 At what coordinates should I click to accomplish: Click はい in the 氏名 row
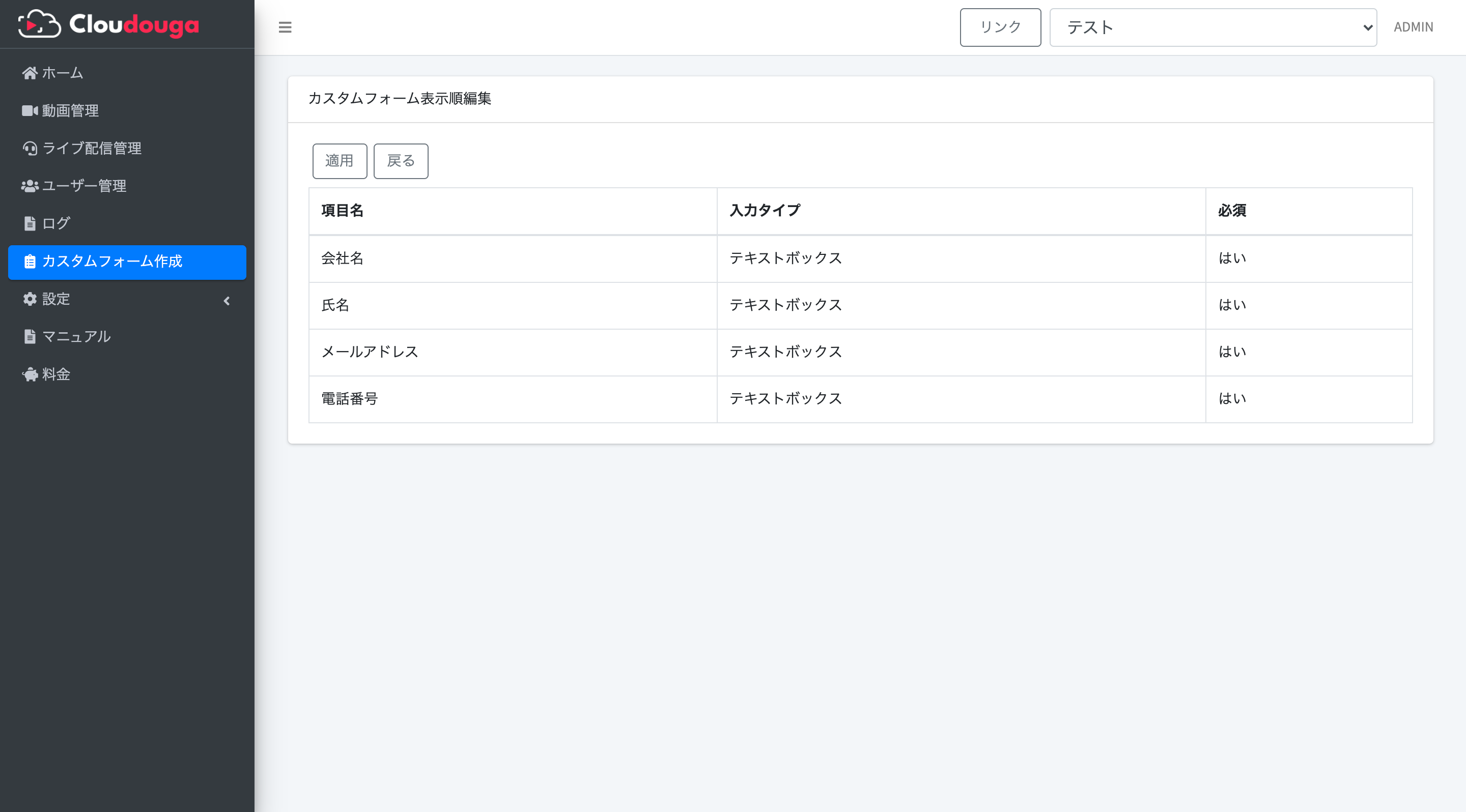1232,305
